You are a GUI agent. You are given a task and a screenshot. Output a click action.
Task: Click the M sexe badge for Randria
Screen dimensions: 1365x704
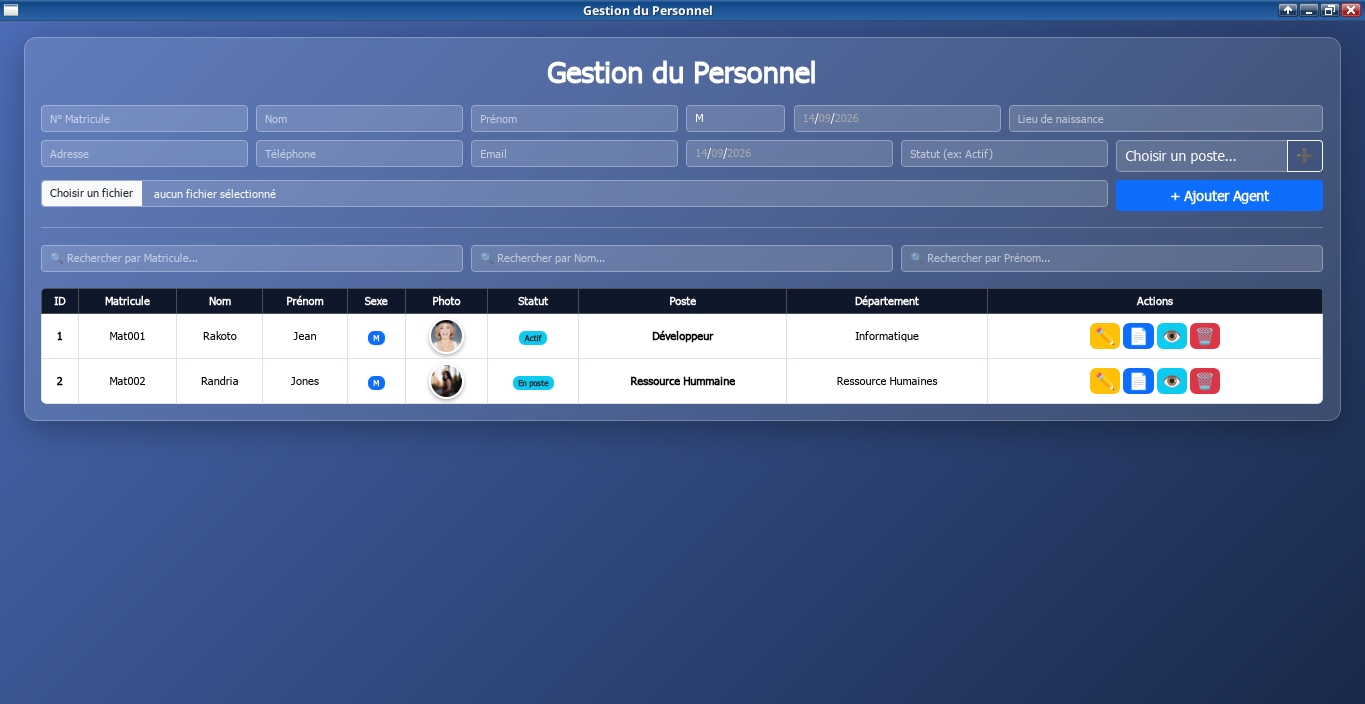tap(376, 383)
